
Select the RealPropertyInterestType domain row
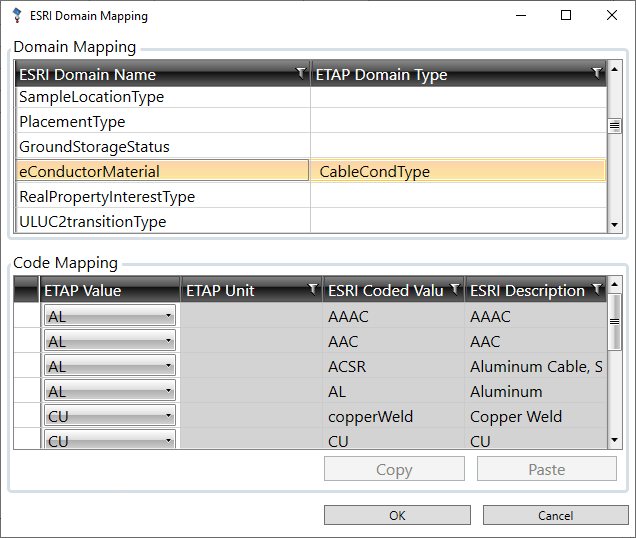point(311,196)
